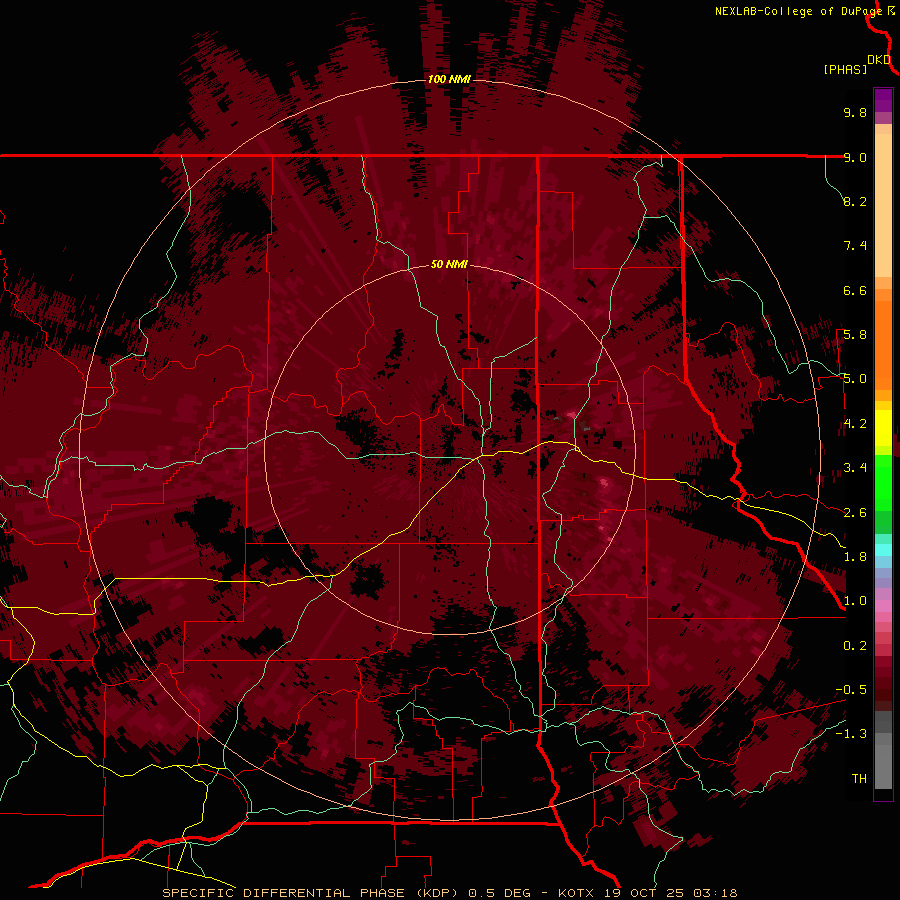900x900 pixels.
Task: Pick the yellow segment of the color bar
Action: pyautogui.click(x=883, y=428)
